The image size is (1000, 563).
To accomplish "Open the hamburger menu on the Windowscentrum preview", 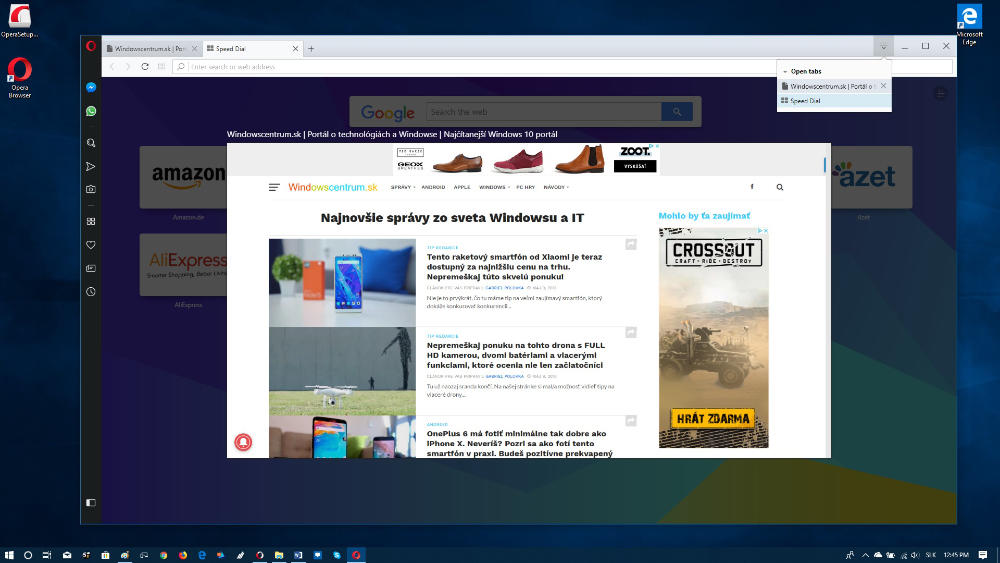I will pos(274,187).
